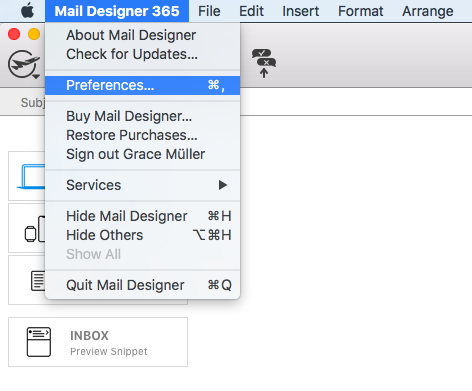472x391 pixels.
Task: Select About Mail Designer
Action: pos(143,35)
